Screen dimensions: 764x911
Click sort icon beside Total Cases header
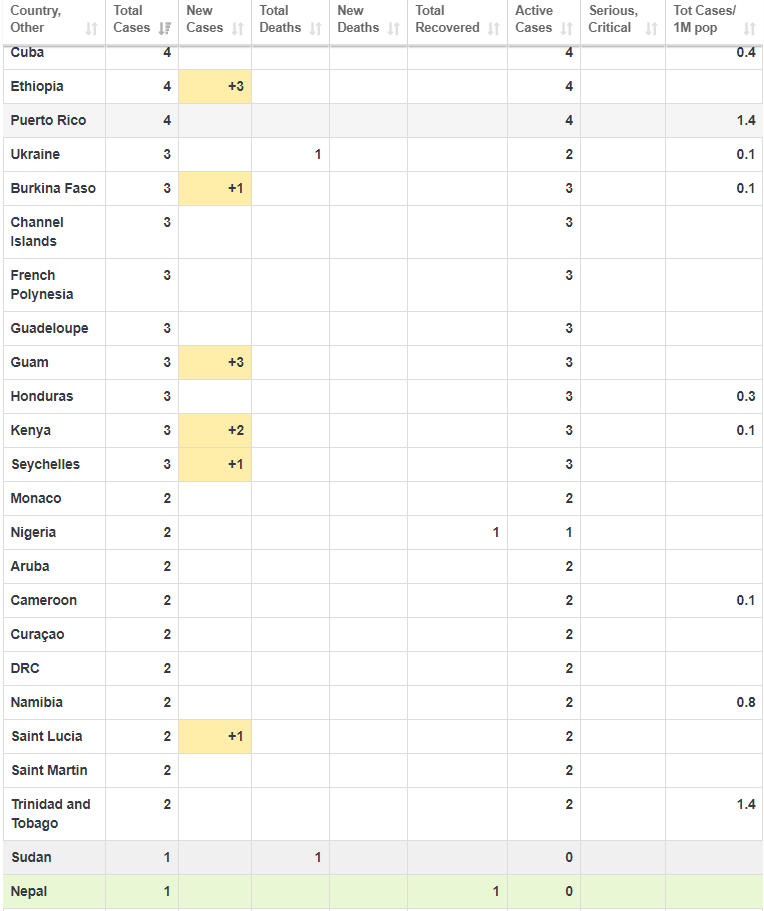click(x=166, y=28)
